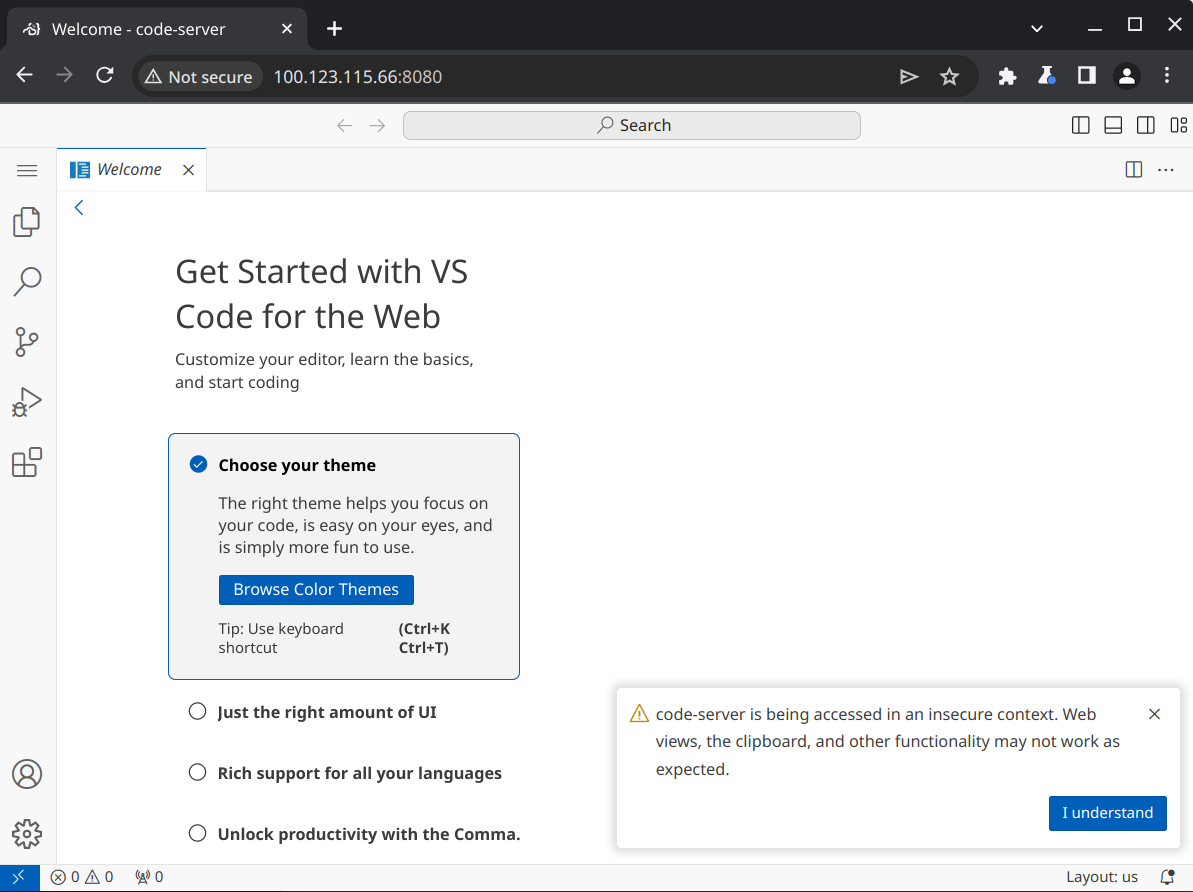Image resolution: width=1193 pixels, height=892 pixels.
Task: Open the Manage gear menu
Action: [27, 834]
